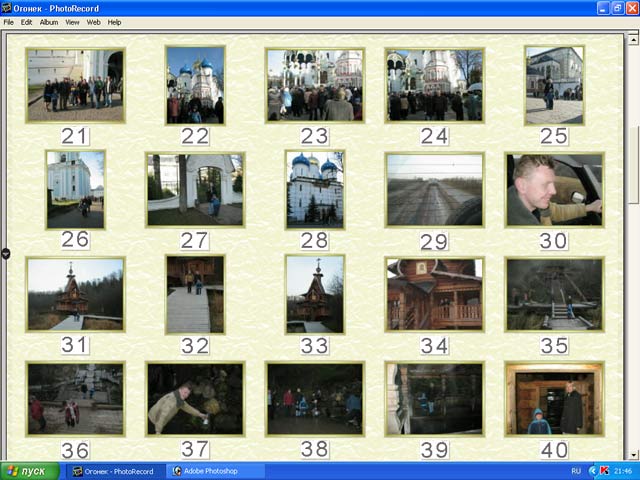Pick thumbnail 40 with the wooden doorway

point(554,398)
